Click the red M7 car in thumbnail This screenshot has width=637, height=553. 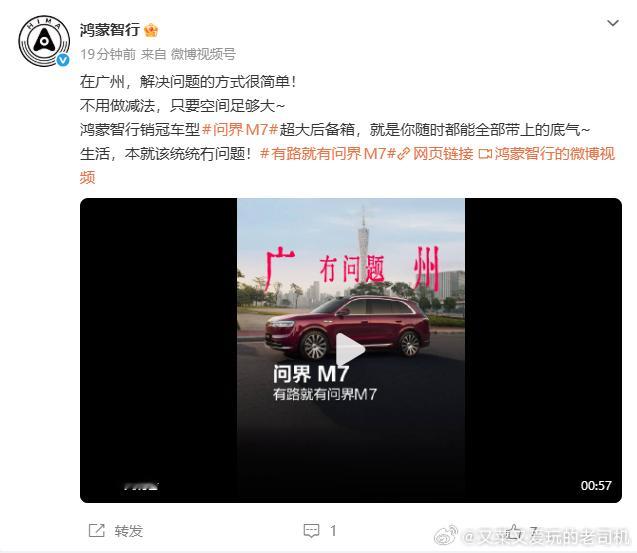point(347,327)
